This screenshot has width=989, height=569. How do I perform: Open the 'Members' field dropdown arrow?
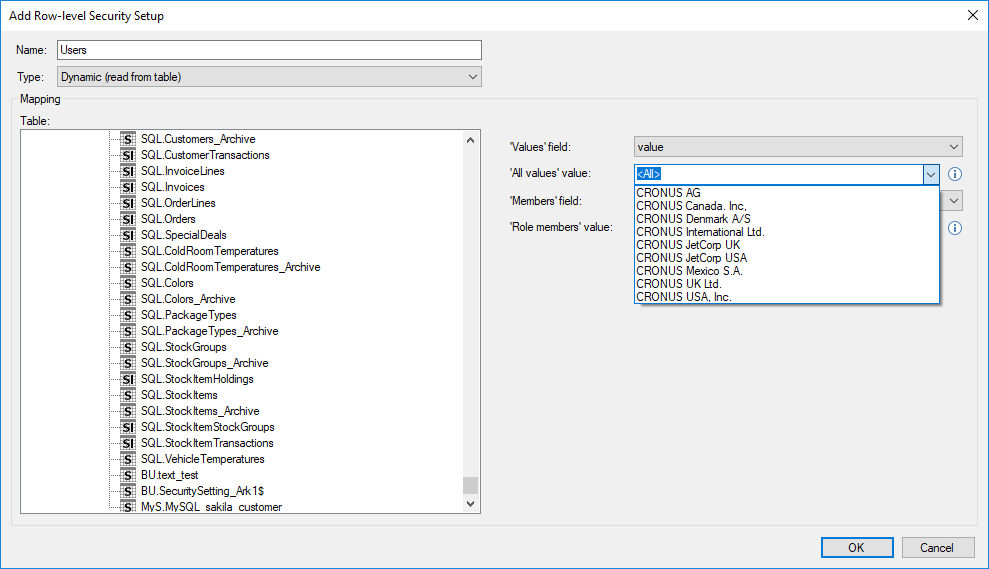(954, 201)
